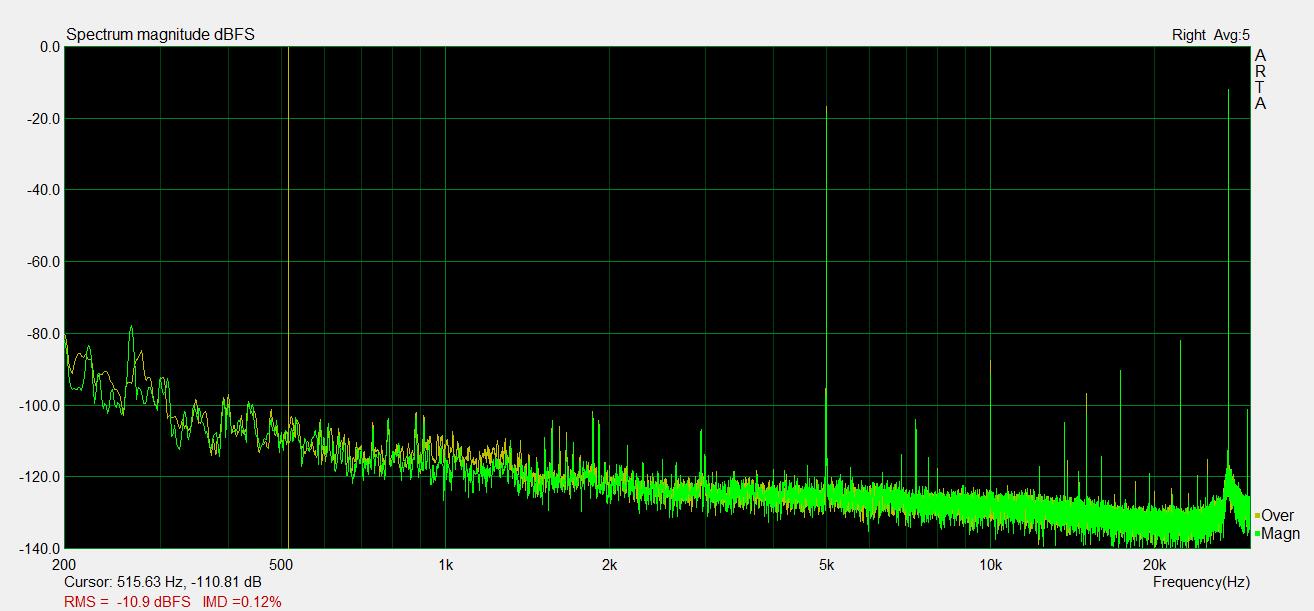Select the 'Over' legend entry
This screenshot has height=611, width=1314.
tap(1274, 516)
